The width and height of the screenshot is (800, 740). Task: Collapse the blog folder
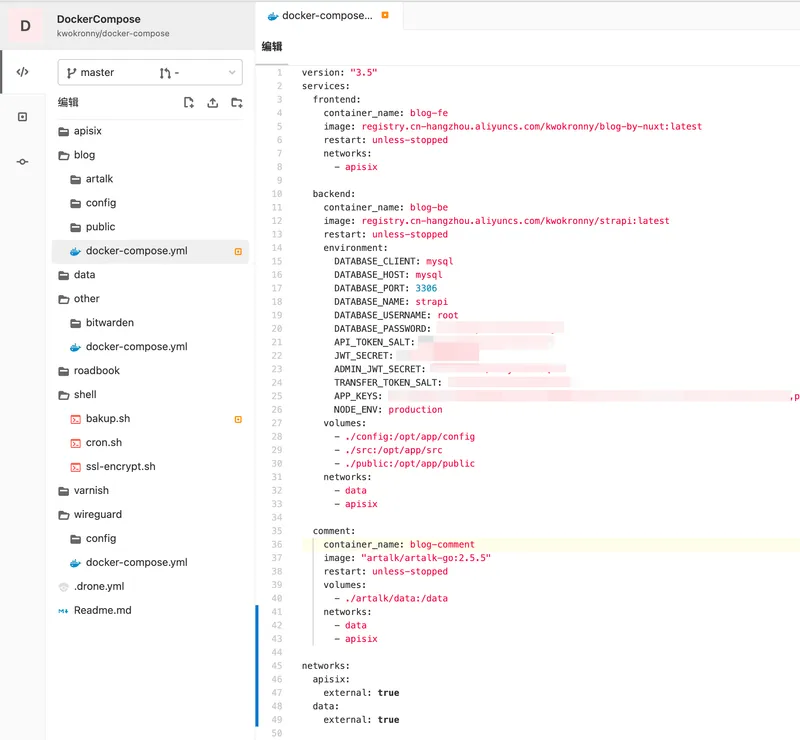(x=84, y=155)
